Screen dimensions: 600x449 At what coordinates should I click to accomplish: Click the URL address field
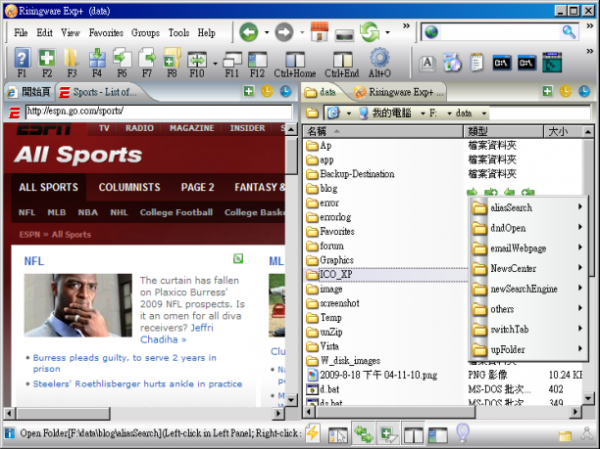[x=158, y=112]
